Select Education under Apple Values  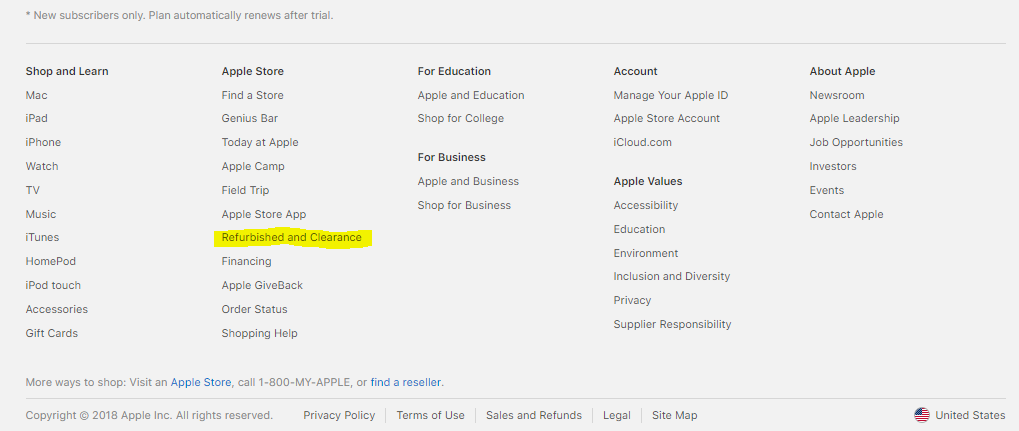[639, 229]
